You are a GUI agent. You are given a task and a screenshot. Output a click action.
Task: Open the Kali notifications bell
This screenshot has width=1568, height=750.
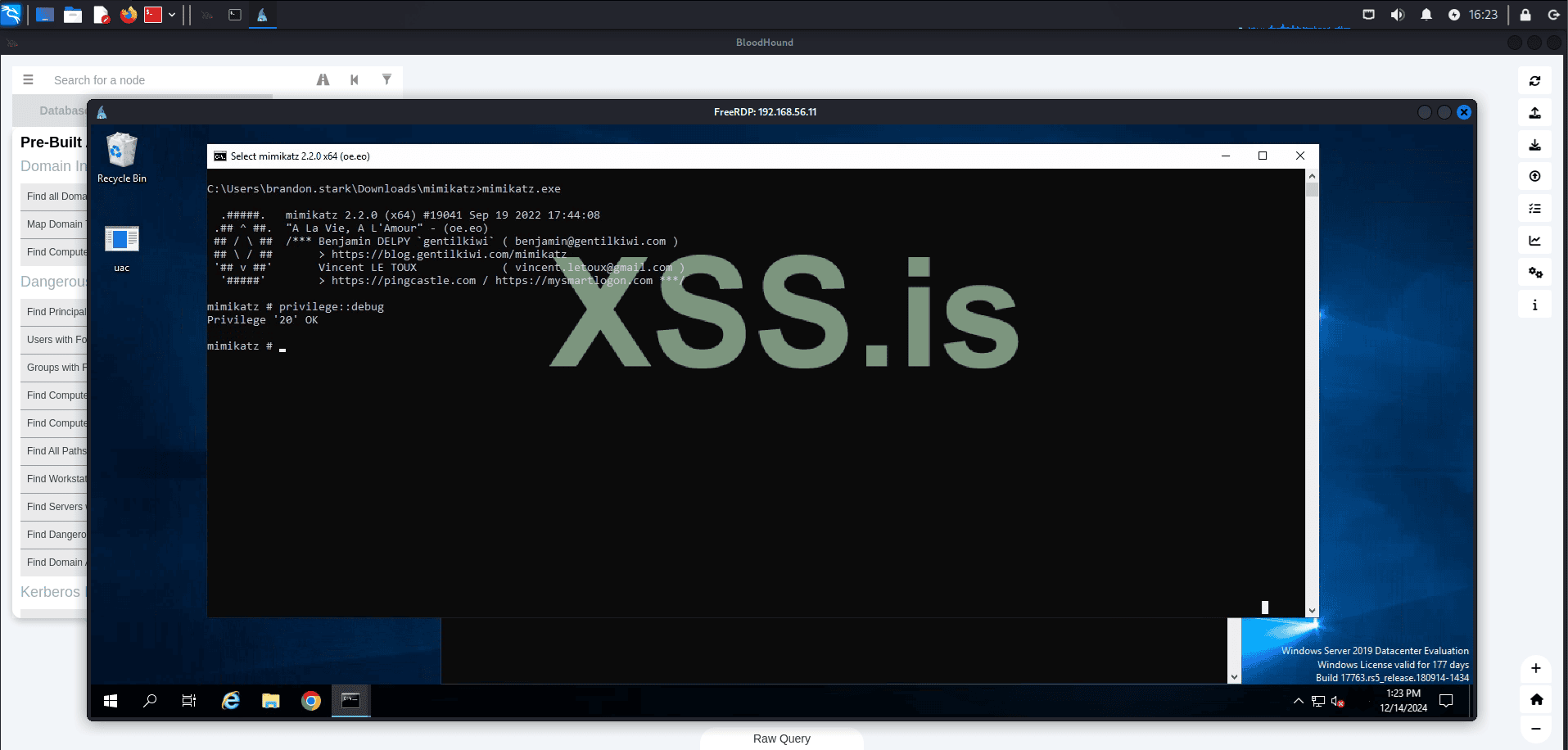1426,15
